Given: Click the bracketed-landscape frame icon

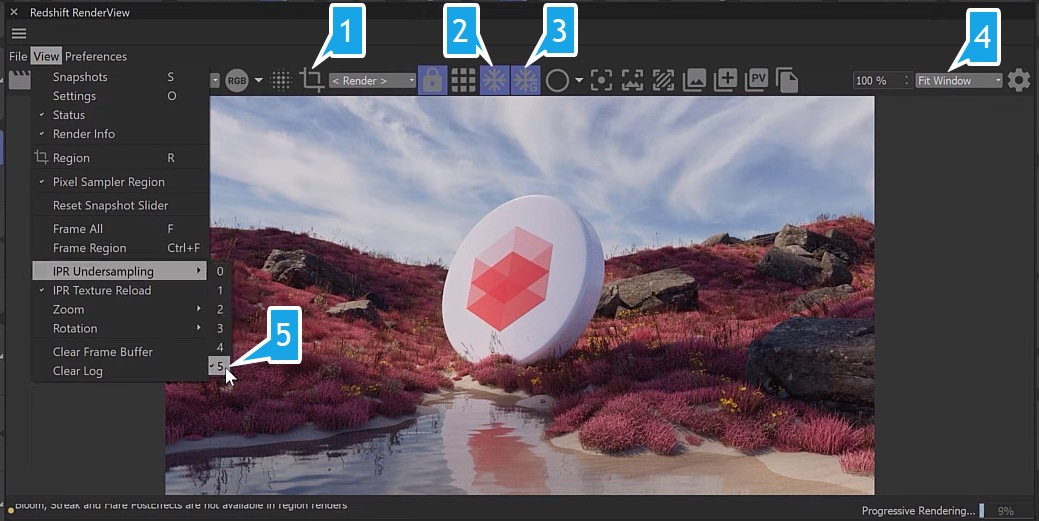Looking at the screenshot, I should click(x=632, y=81).
